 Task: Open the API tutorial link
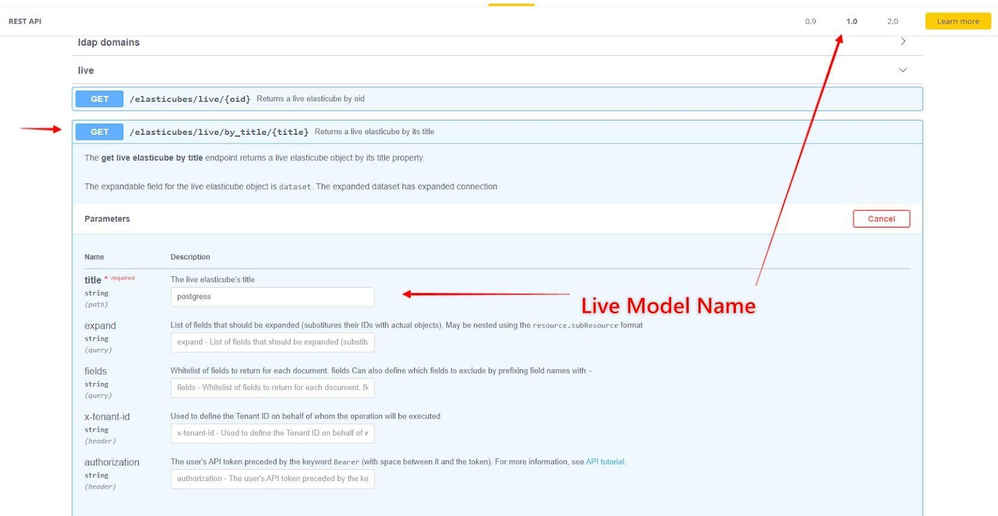(x=605, y=462)
